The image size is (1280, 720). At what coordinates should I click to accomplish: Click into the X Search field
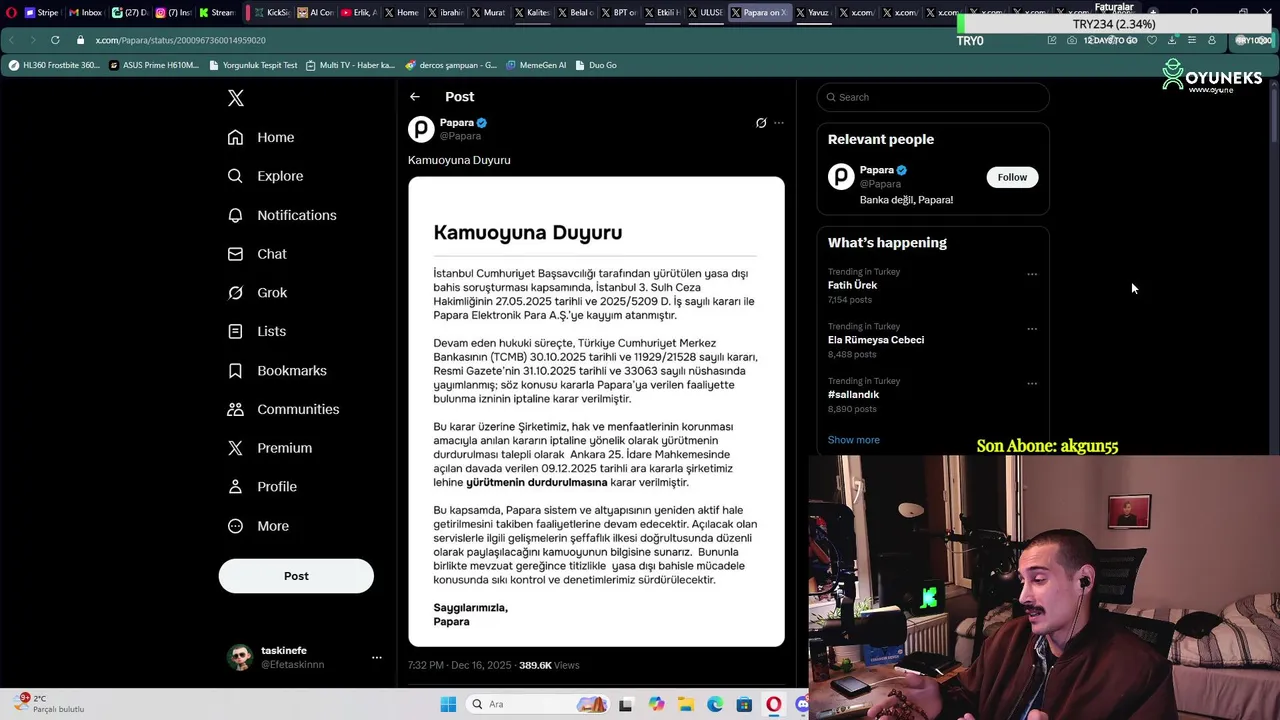pos(933,97)
